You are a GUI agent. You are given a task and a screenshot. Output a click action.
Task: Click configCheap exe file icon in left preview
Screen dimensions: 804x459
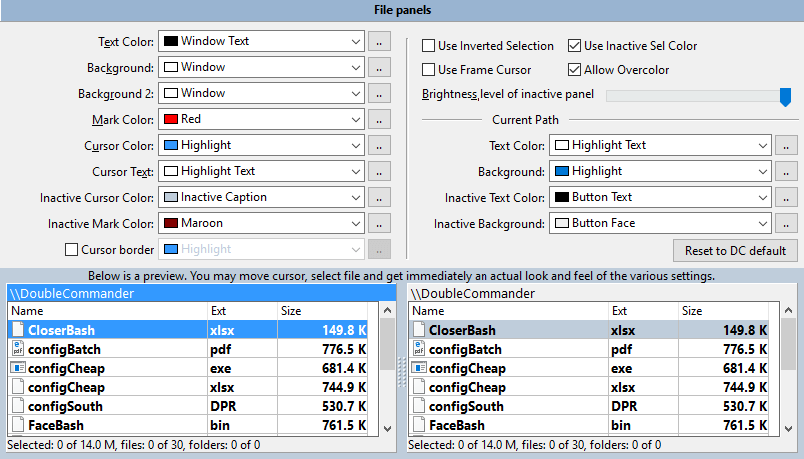17,368
